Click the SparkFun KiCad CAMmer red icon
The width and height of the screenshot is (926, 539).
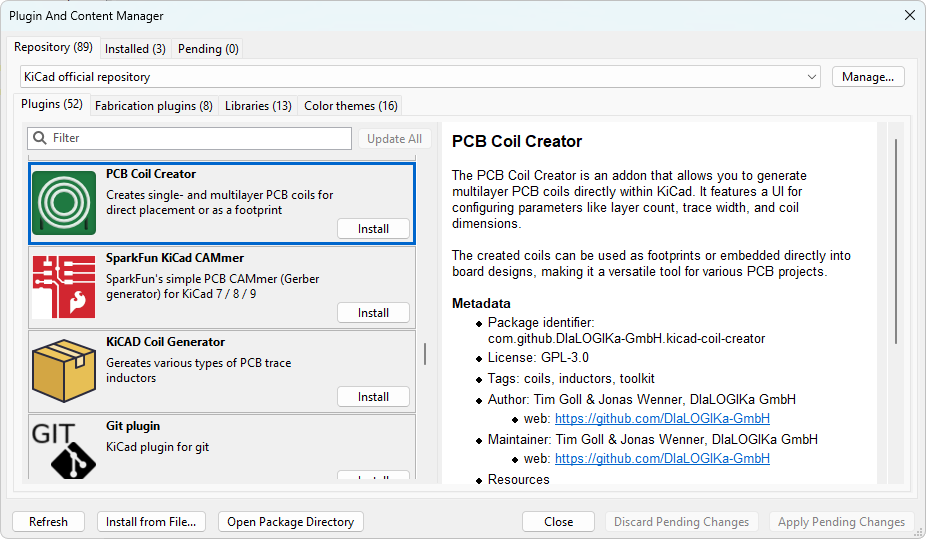click(64, 287)
